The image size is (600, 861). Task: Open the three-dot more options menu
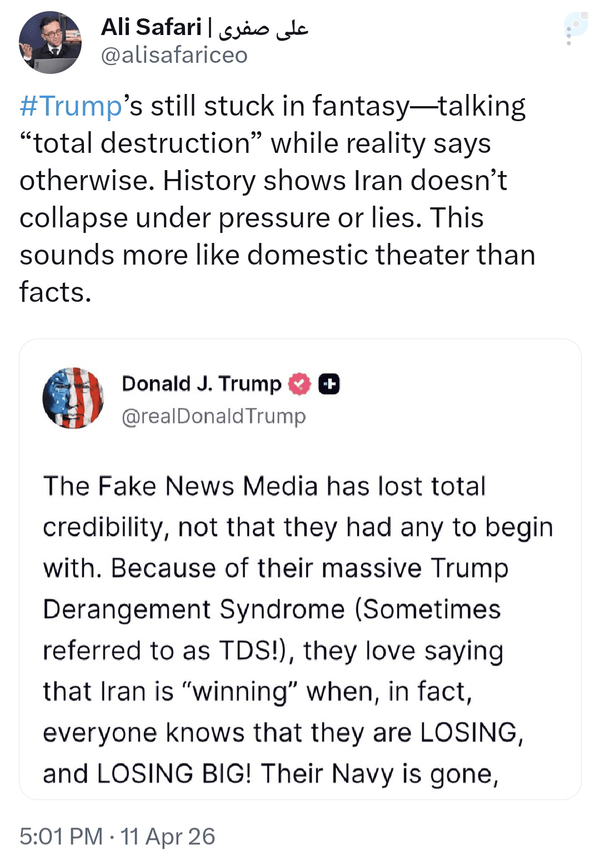click(569, 36)
